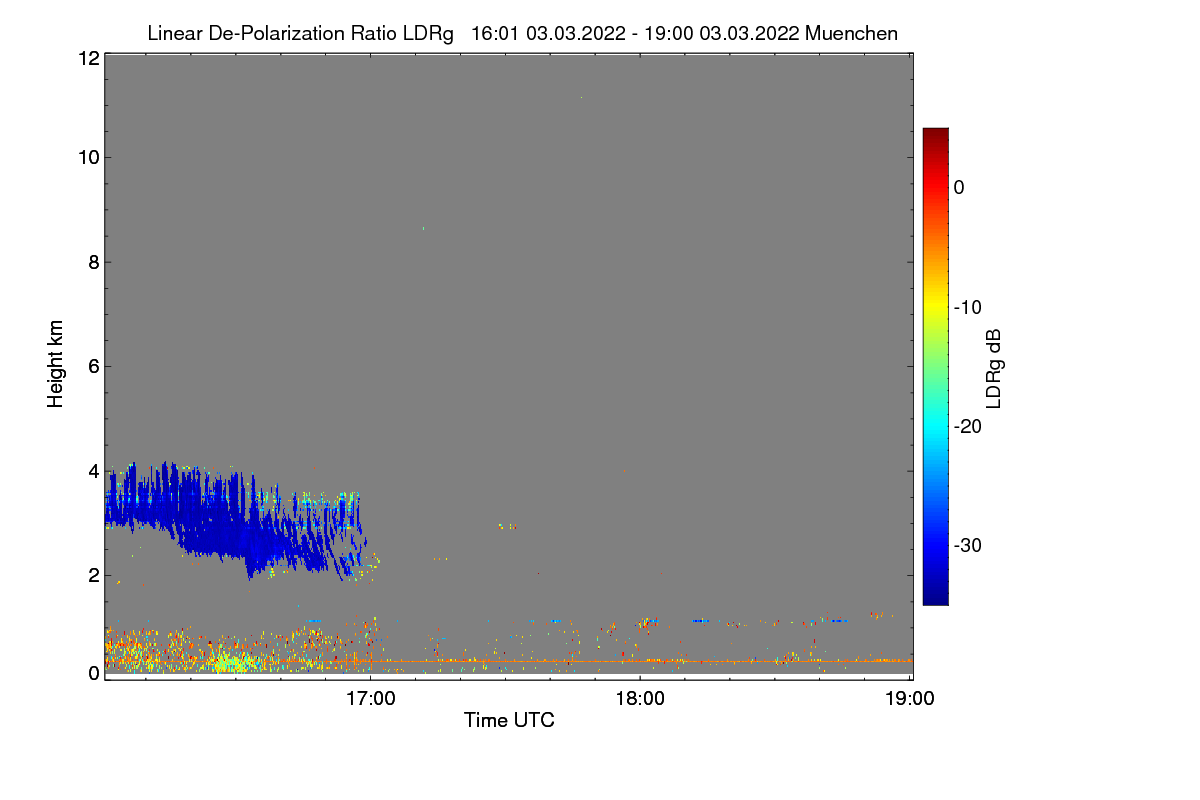Select the 6 km height tick label
The width and height of the screenshot is (1200, 800).
tap(93, 366)
